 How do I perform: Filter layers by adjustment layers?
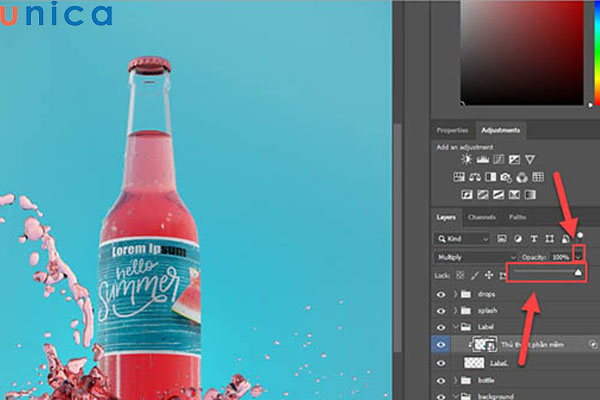(x=518, y=239)
